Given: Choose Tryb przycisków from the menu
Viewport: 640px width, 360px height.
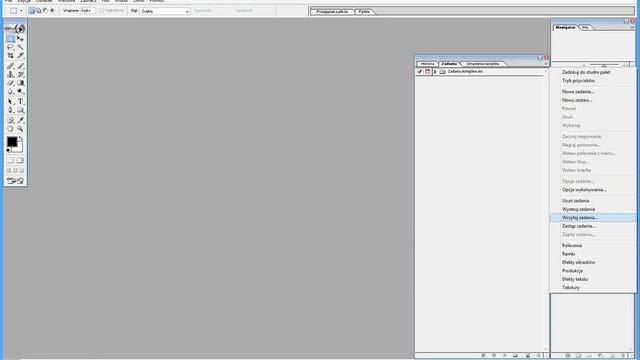Looking at the screenshot, I should coord(578,80).
